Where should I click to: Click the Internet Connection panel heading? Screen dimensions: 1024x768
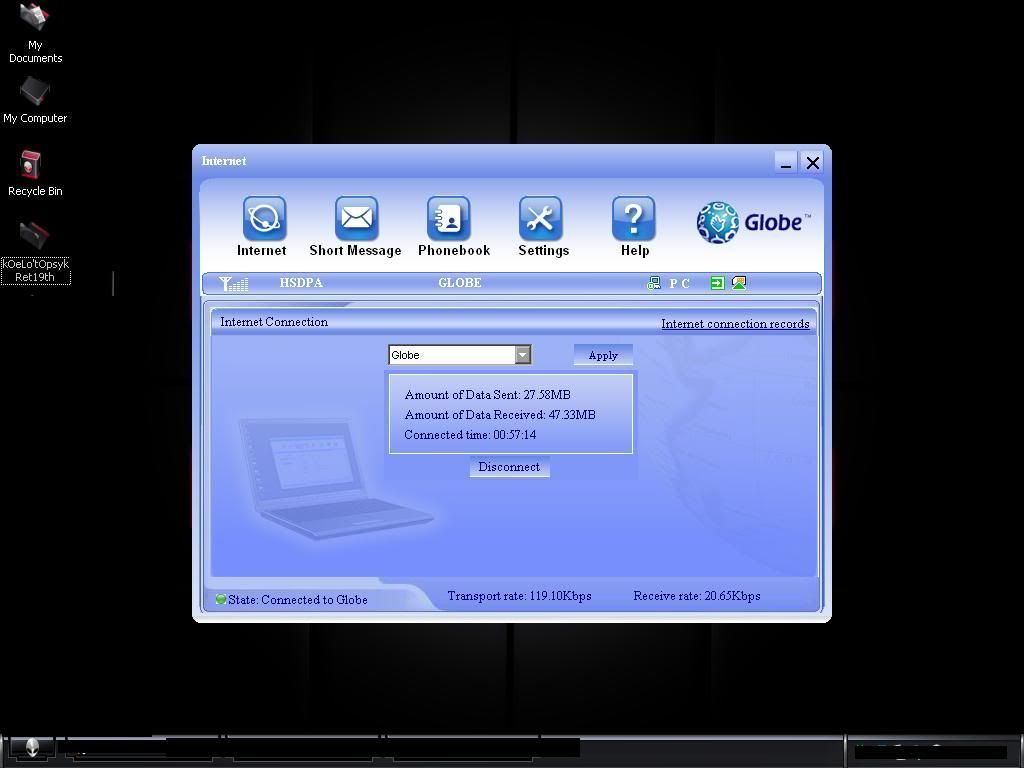(x=274, y=322)
